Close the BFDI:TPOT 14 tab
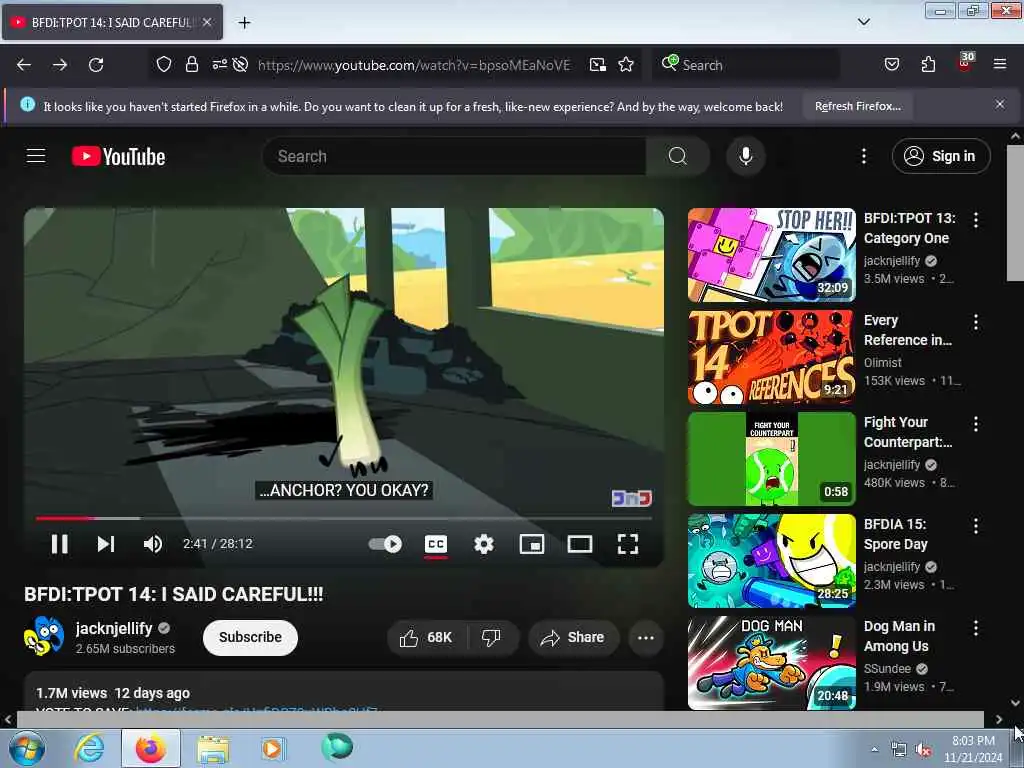Viewport: 1024px width, 768px height. (207, 22)
